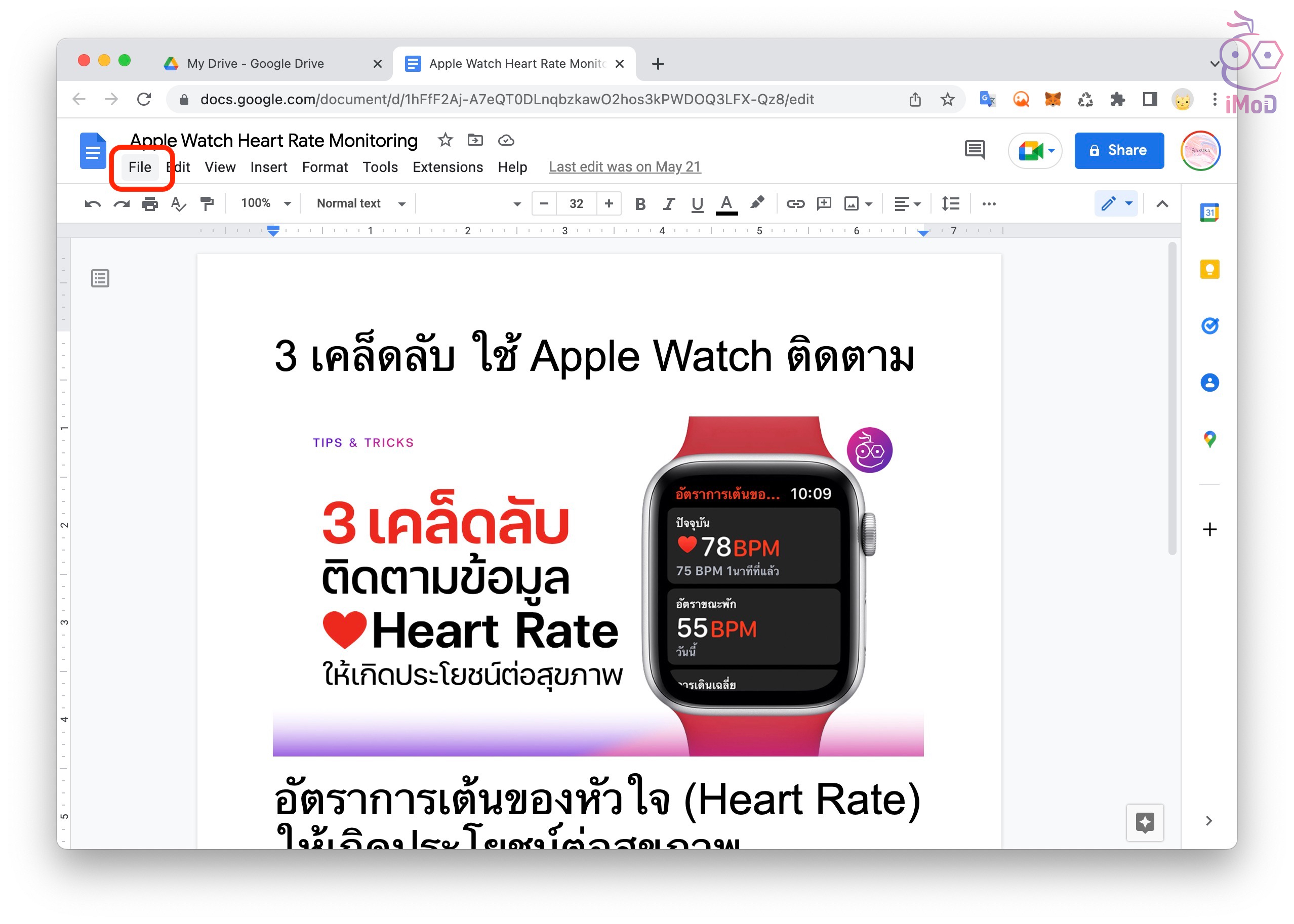This screenshot has height=924, width=1294.
Task: Expand the Normal text style dropdown
Action: pos(360,204)
